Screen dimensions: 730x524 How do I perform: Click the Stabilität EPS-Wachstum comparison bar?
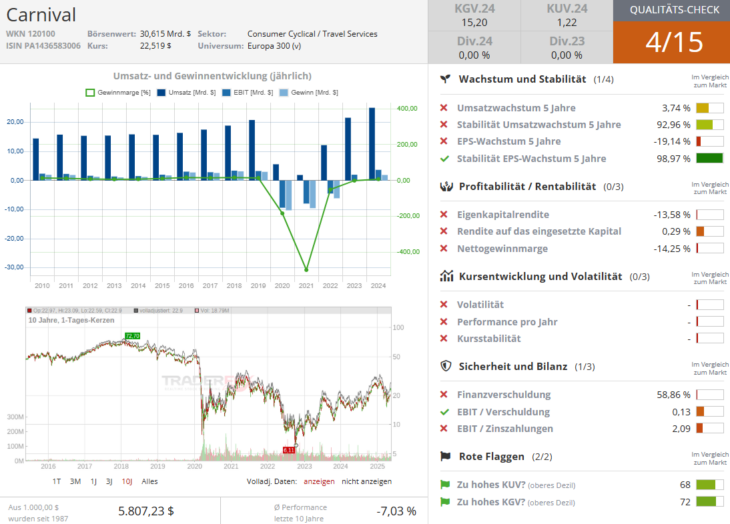710,158
